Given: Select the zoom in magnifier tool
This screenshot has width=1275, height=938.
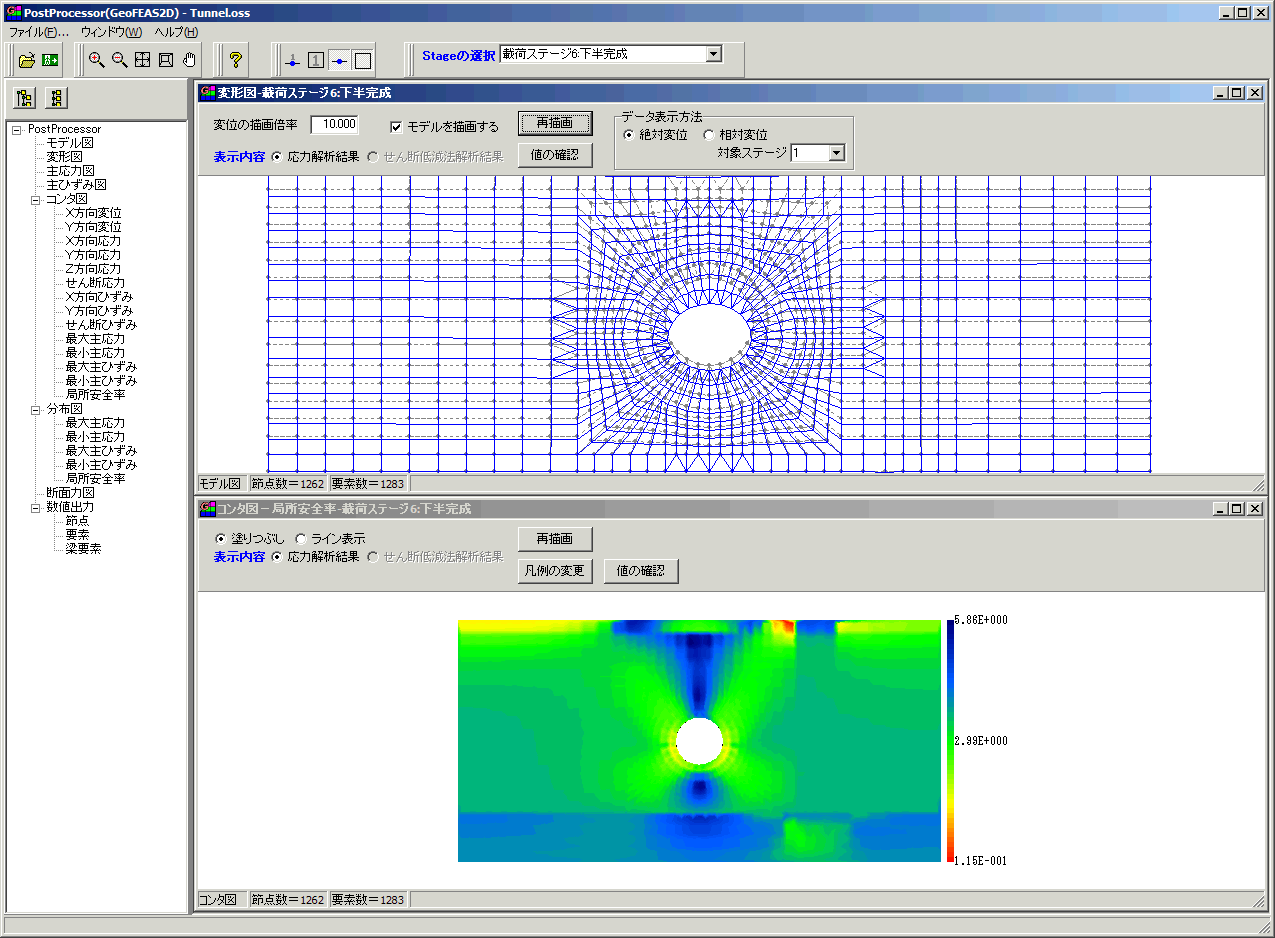Looking at the screenshot, I should tap(96, 60).
